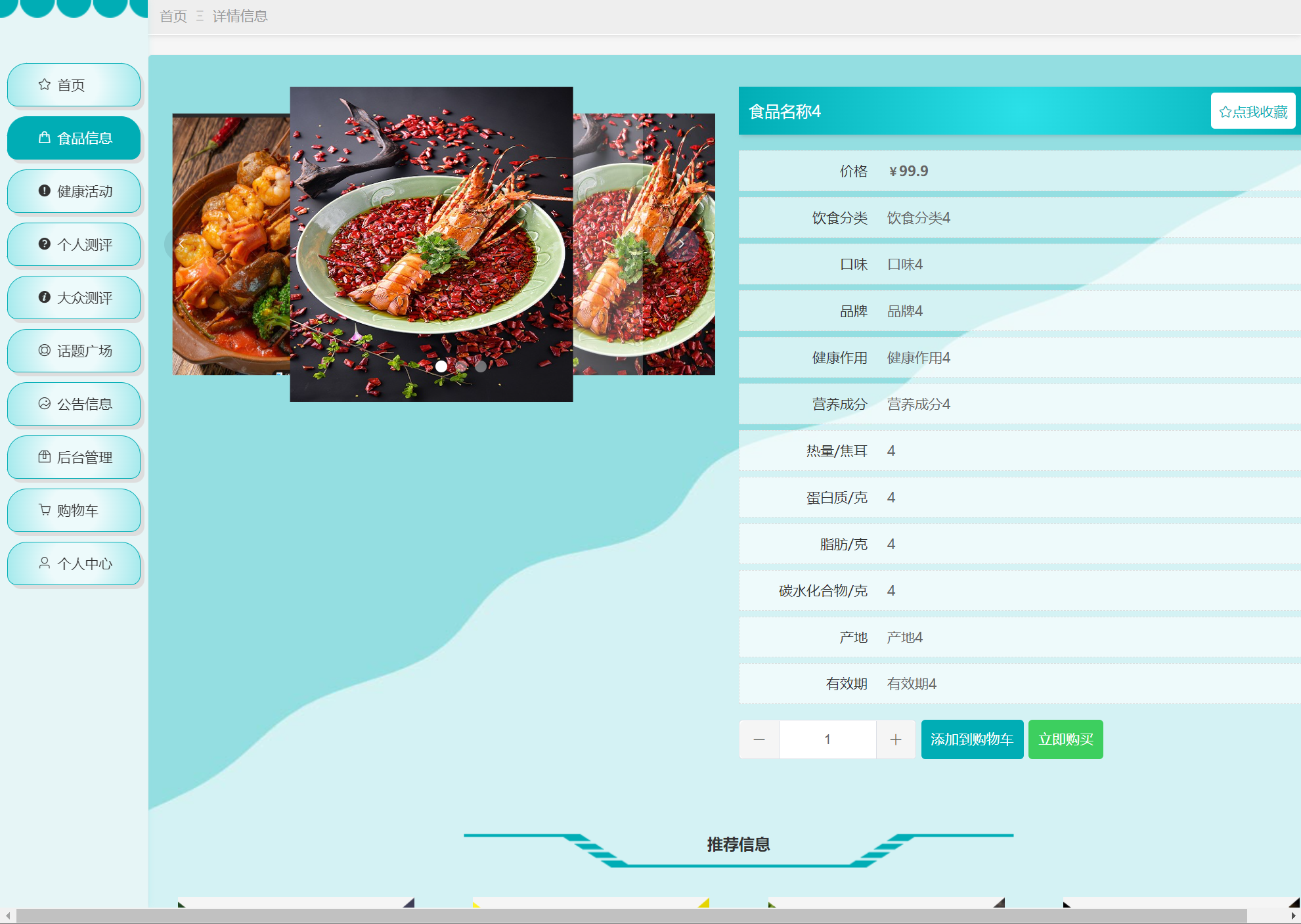Viewport: 1301px width, 924px height.
Task: Click the exclamation icon in 健康活动
Action: [x=44, y=191]
